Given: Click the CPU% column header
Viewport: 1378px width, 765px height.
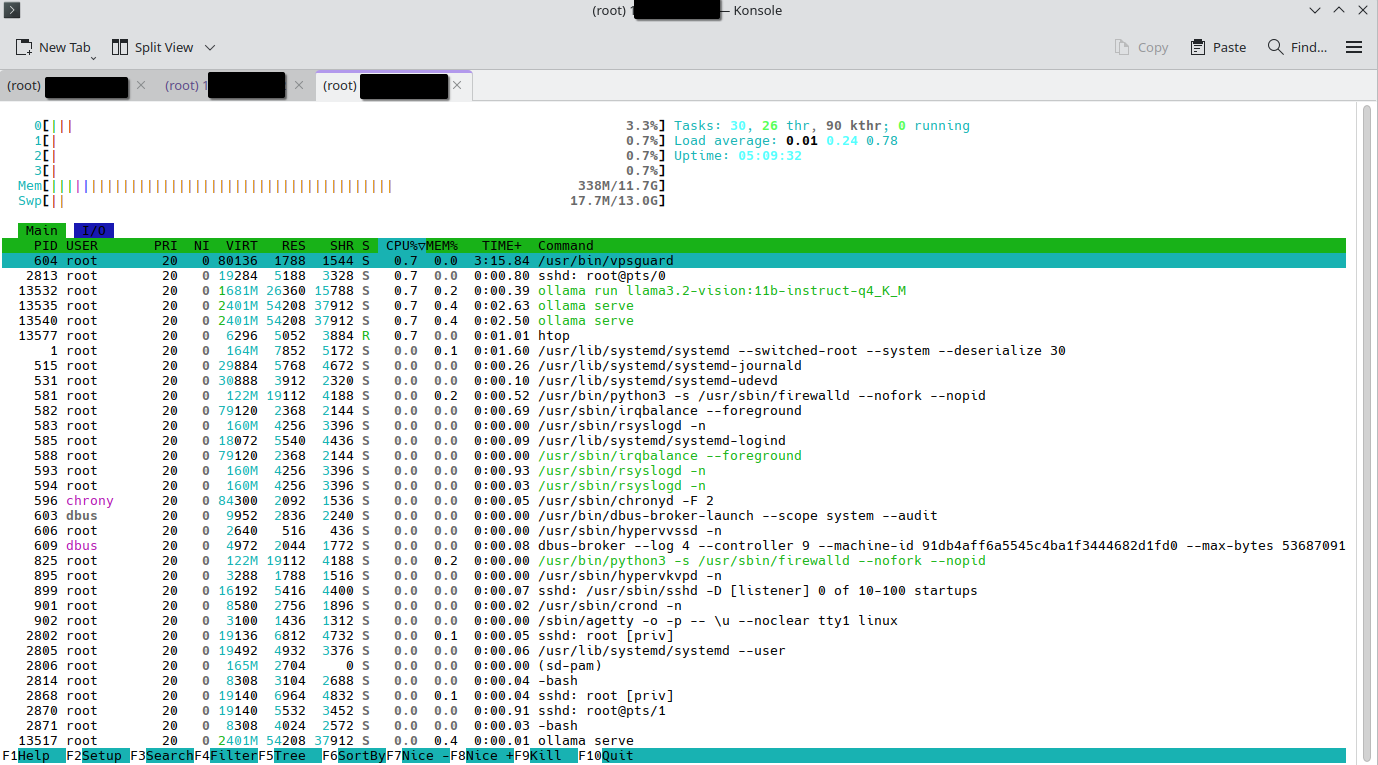Looking at the screenshot, I should pos(402,246).
